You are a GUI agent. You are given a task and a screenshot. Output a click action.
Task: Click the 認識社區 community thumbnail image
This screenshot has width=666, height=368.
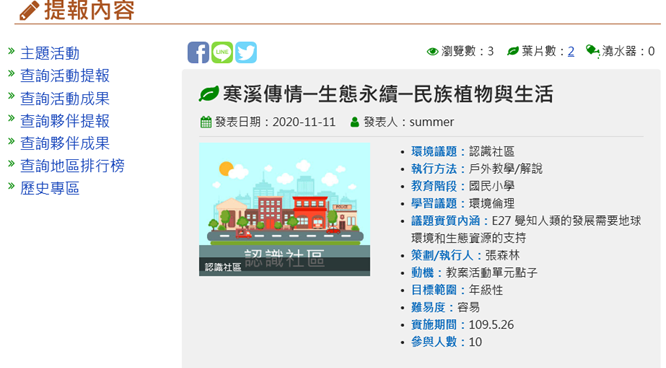[285, 209]
